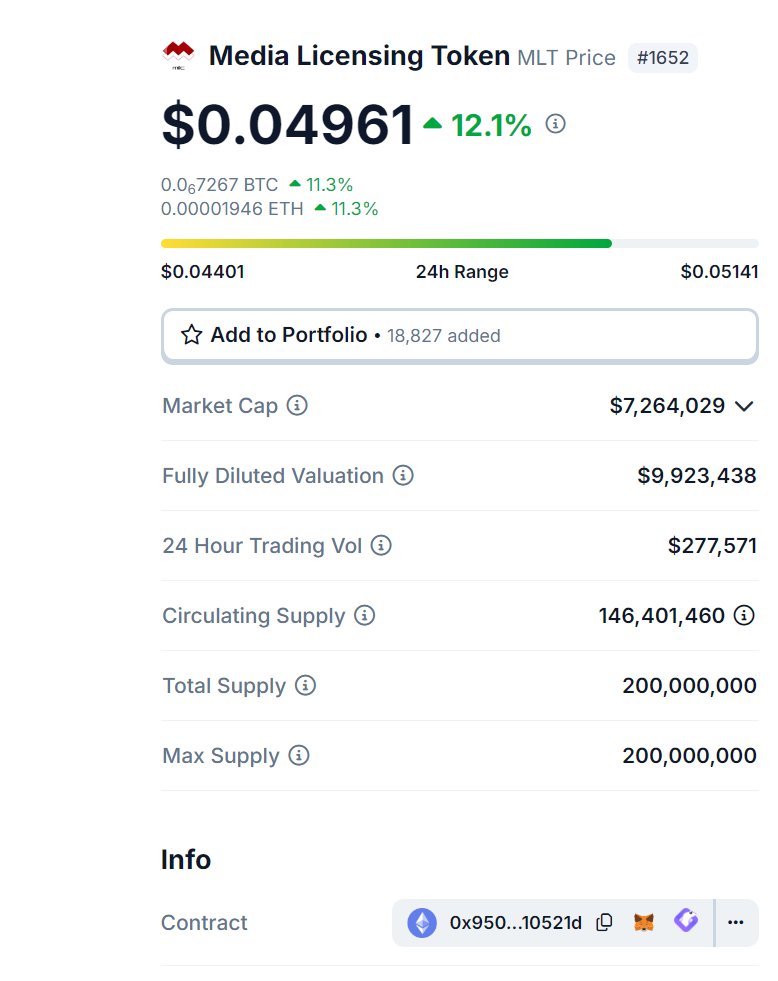778x981 pixels.
Task: Show Fully Diluted Valuation info icon
Action: click(403, 475)
